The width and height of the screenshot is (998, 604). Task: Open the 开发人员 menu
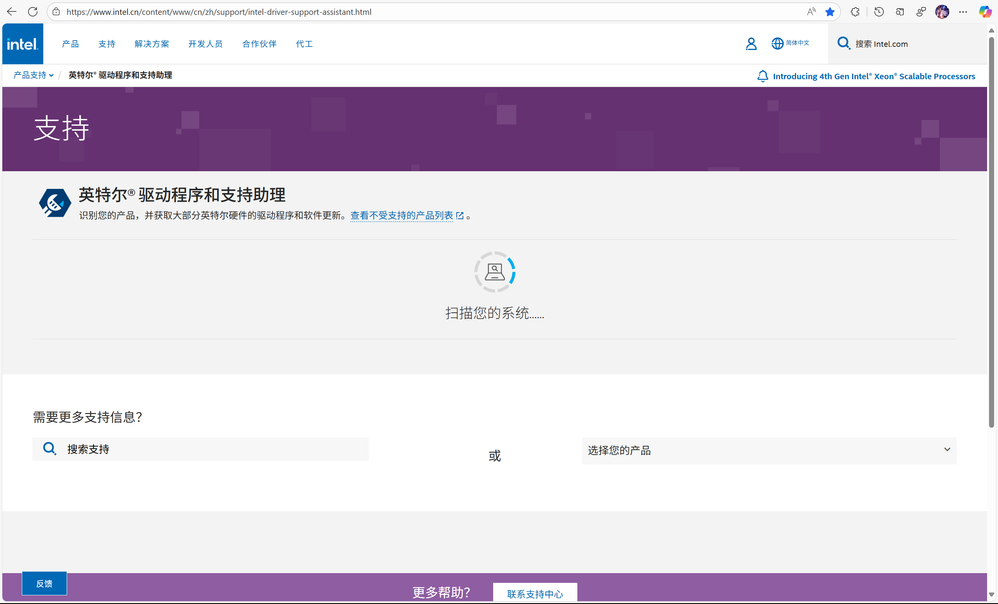tap(205, 44)
